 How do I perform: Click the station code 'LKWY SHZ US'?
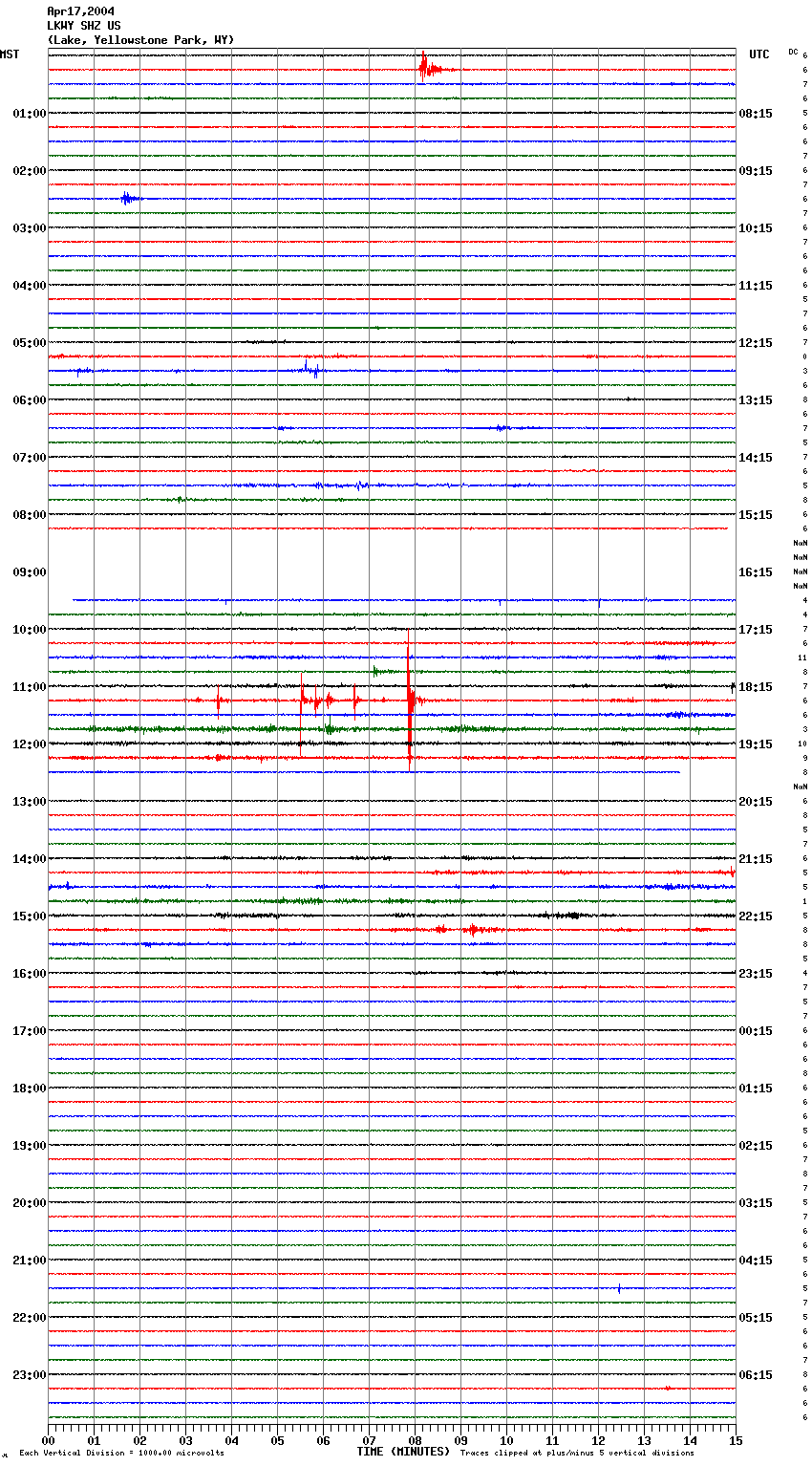pyautogui.click(x=84, y=26)
